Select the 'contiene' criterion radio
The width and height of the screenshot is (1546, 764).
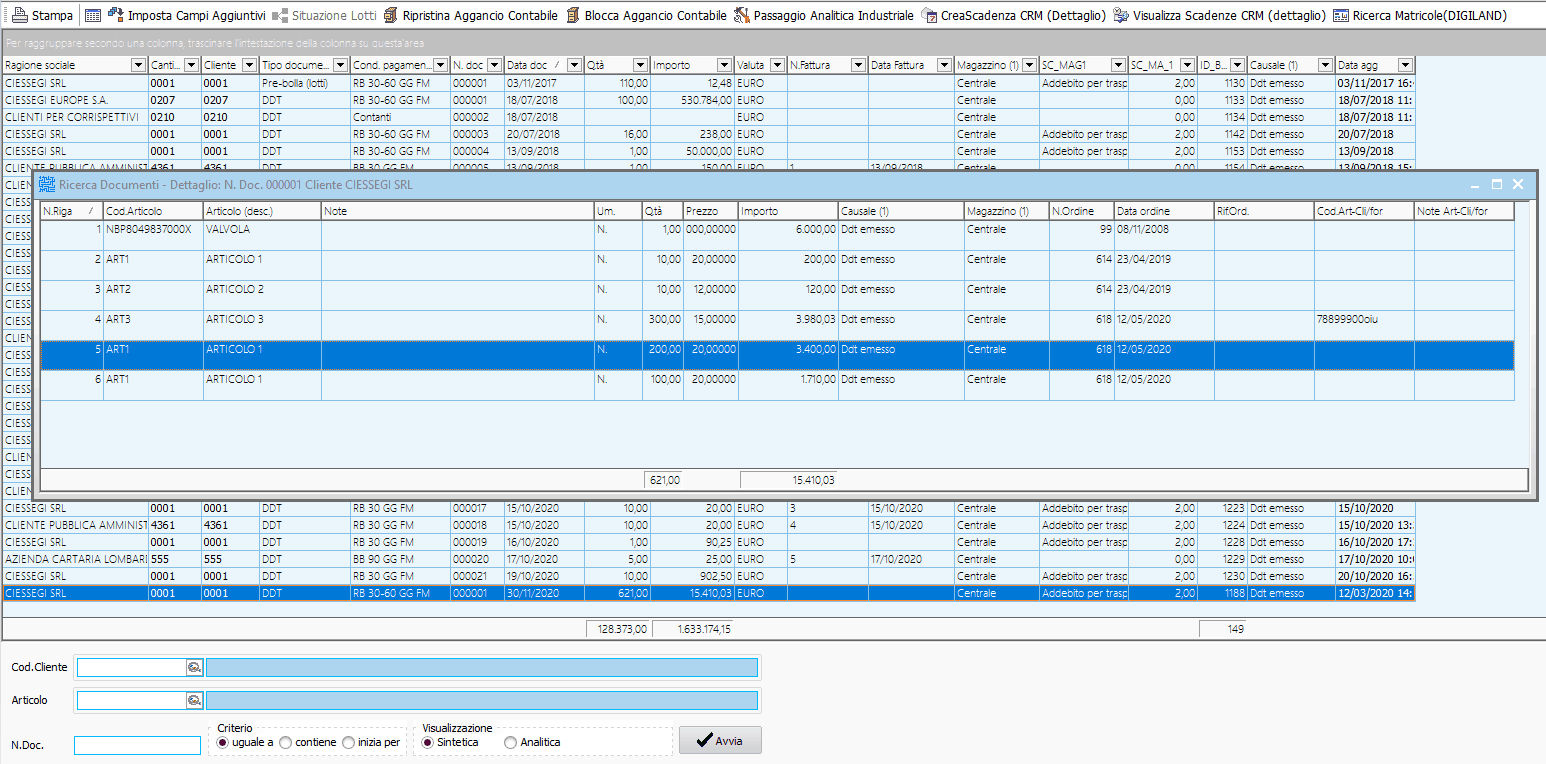(x=286, y=742)
